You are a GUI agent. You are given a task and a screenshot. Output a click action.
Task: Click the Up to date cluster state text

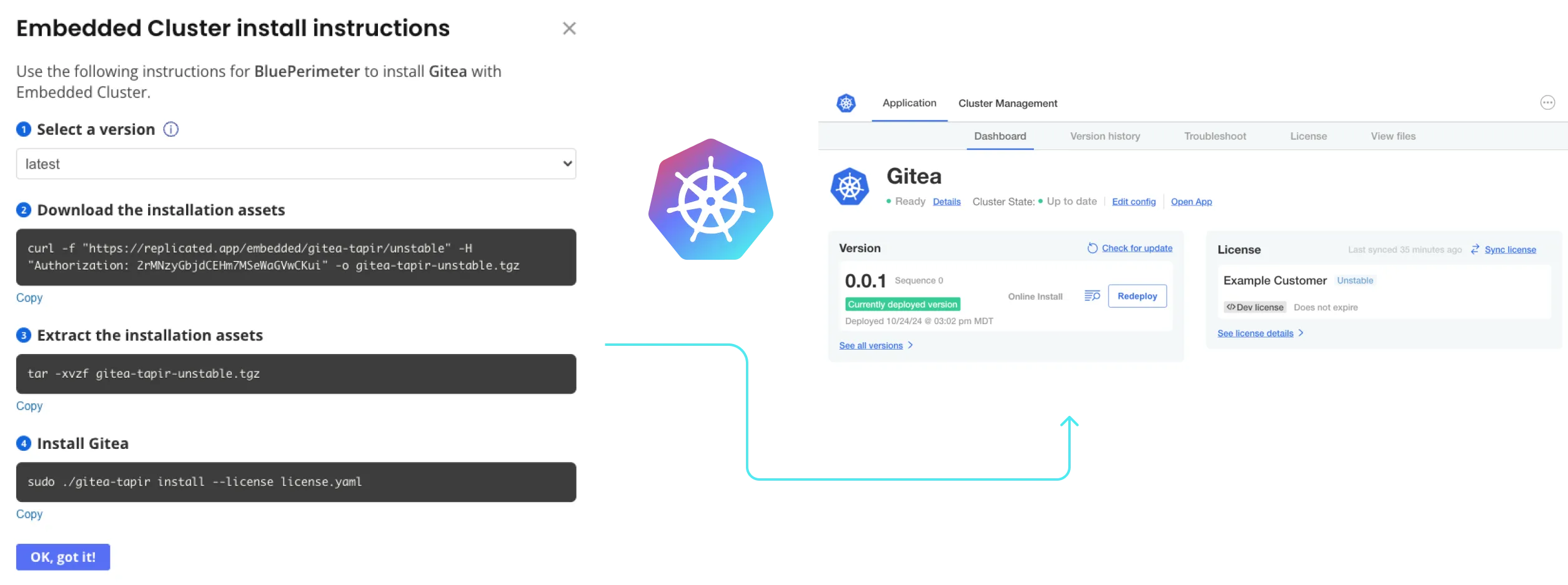(1071, 201)
